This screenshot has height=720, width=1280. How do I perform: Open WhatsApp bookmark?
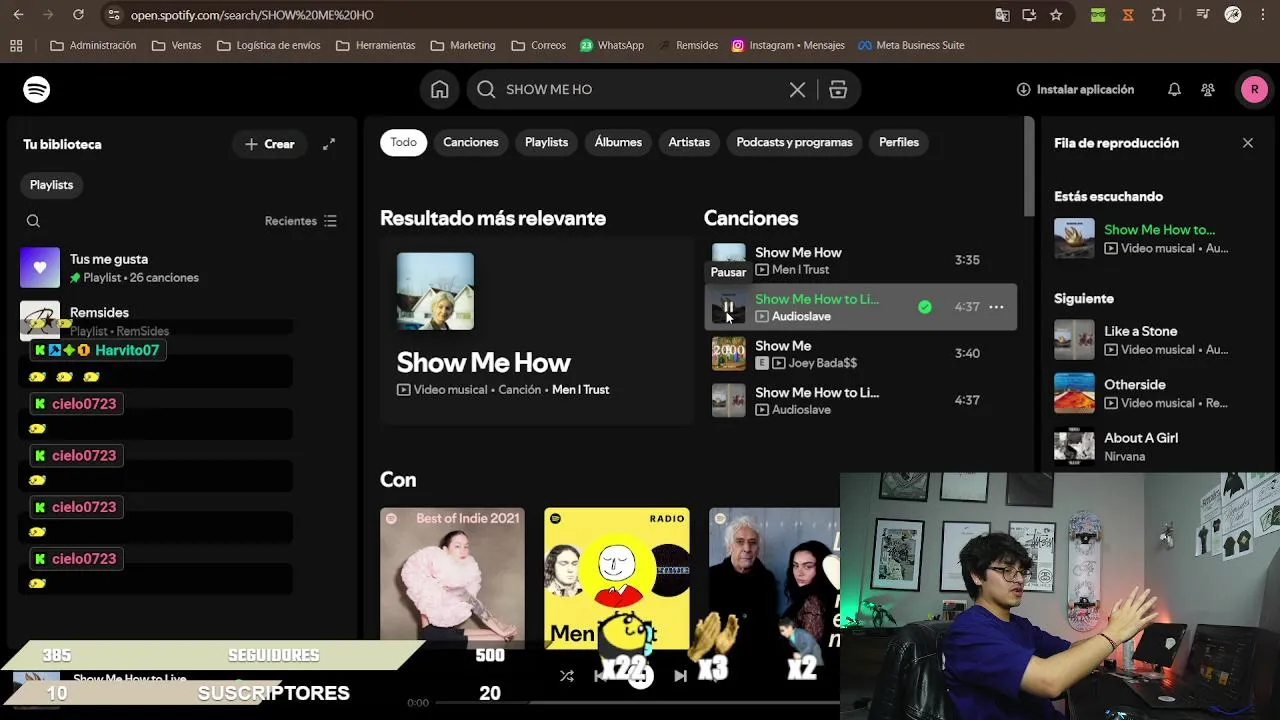[x=612, y=45]
